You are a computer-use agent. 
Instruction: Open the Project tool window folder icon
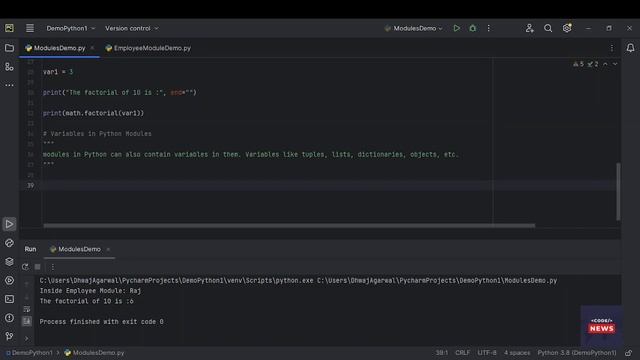9,48
